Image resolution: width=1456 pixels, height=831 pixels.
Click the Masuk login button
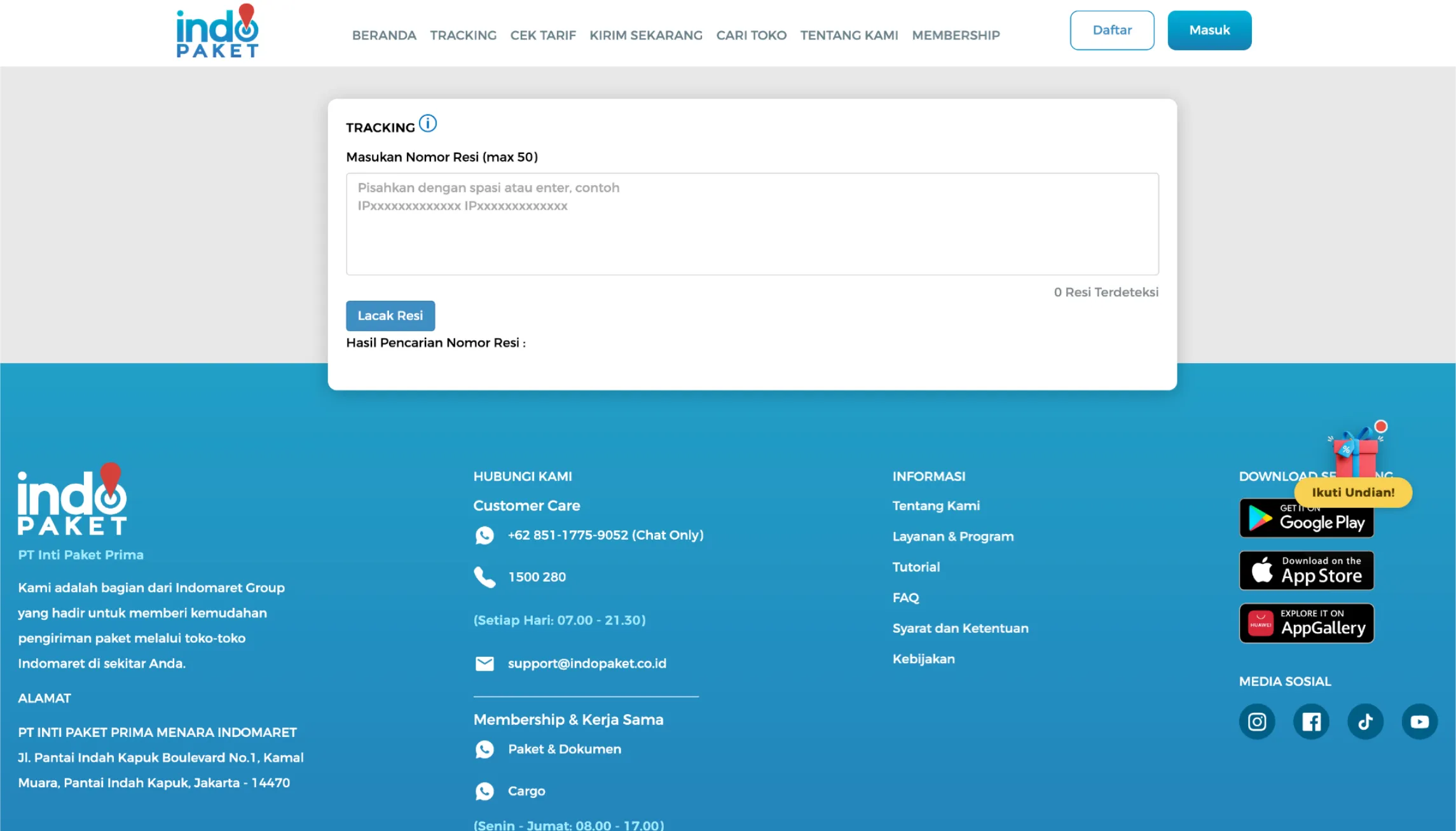coord(1209,30)
